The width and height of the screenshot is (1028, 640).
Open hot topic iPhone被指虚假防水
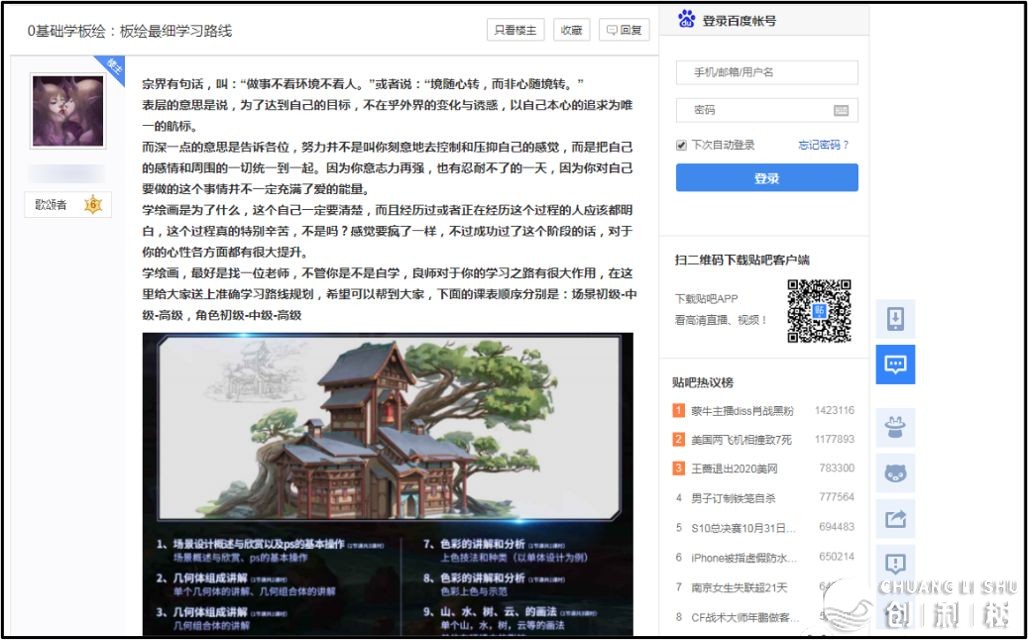[744, 557]
